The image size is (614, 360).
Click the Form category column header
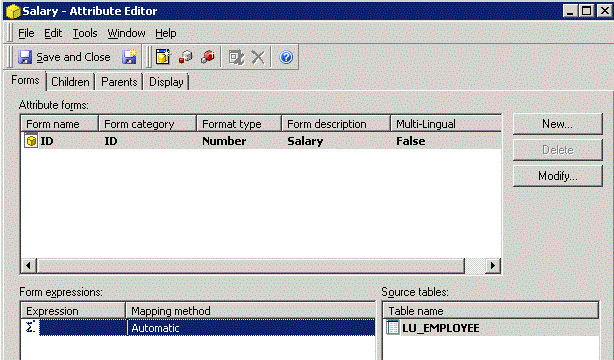(x=148, y=124)
